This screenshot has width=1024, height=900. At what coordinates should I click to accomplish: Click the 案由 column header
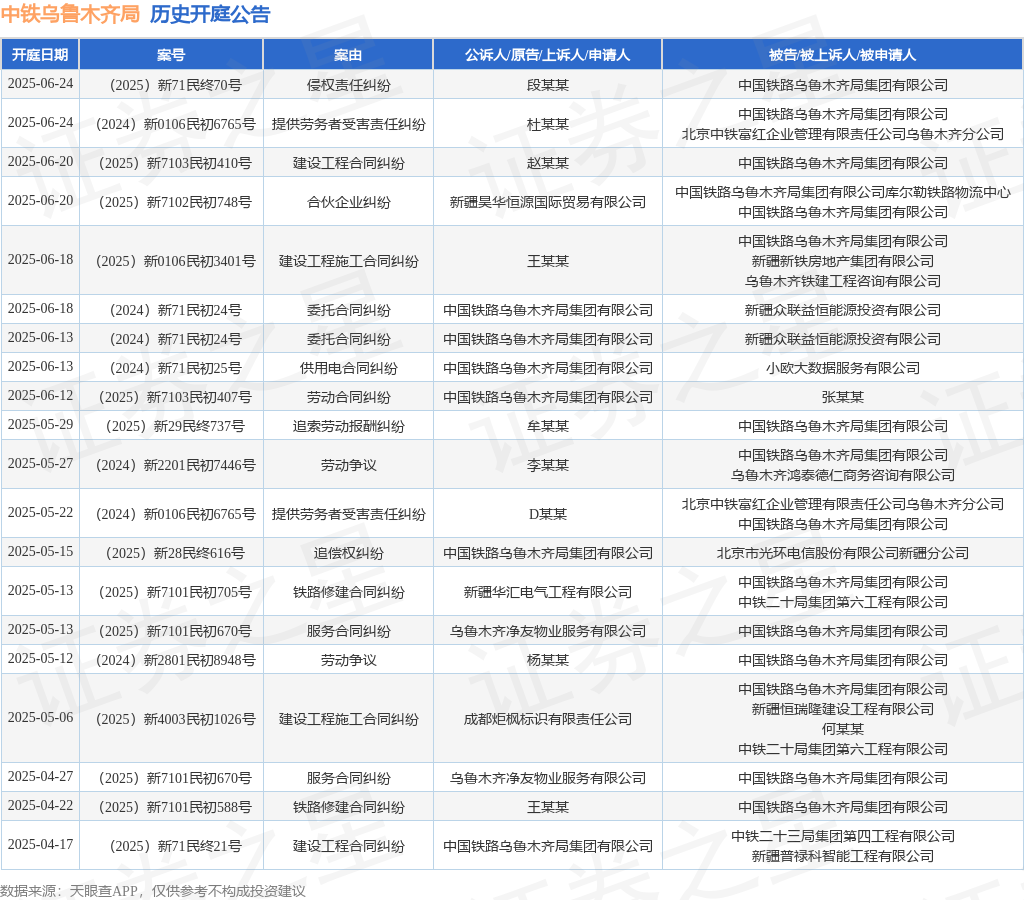point(348,55)
